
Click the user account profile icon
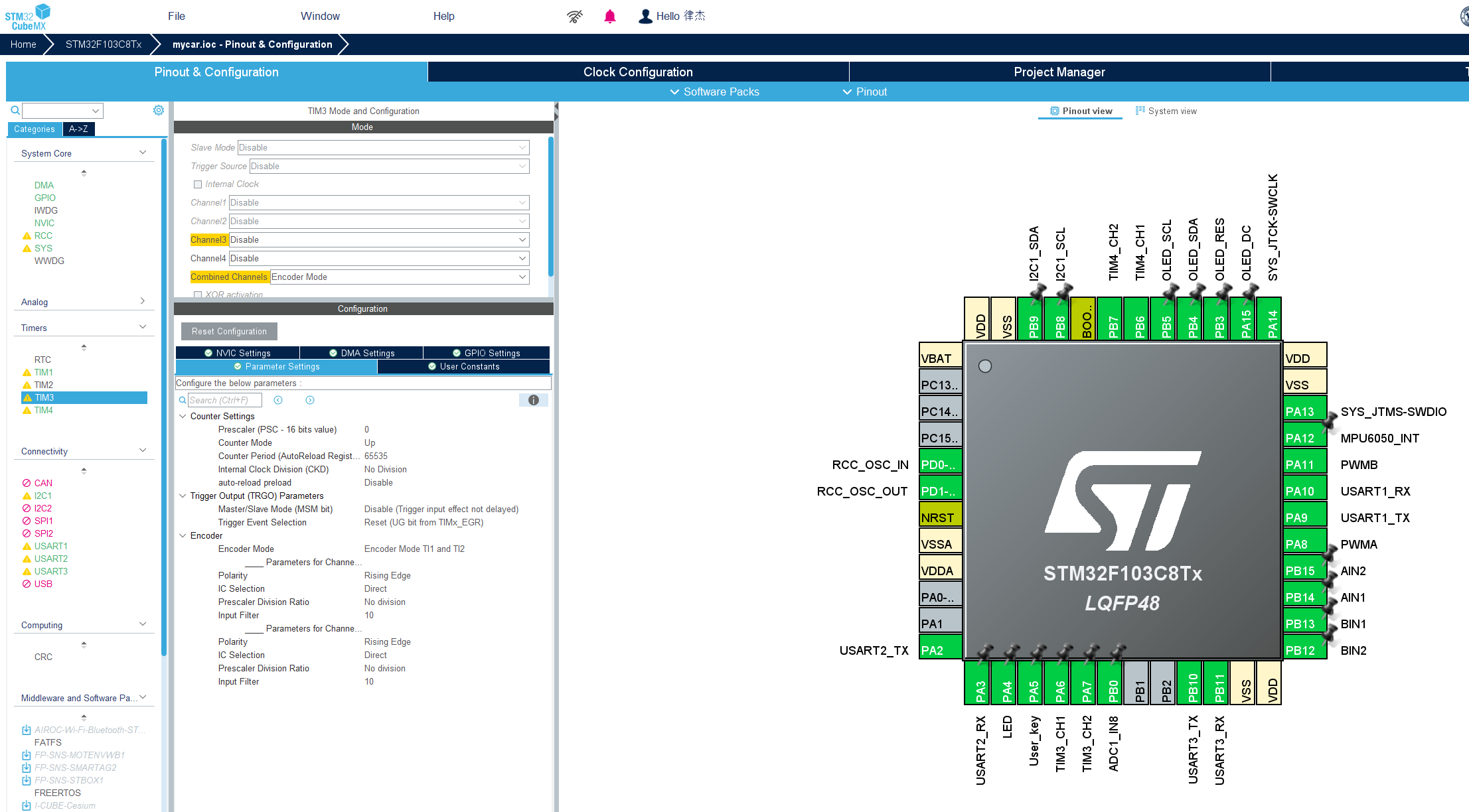click(645, 17)
